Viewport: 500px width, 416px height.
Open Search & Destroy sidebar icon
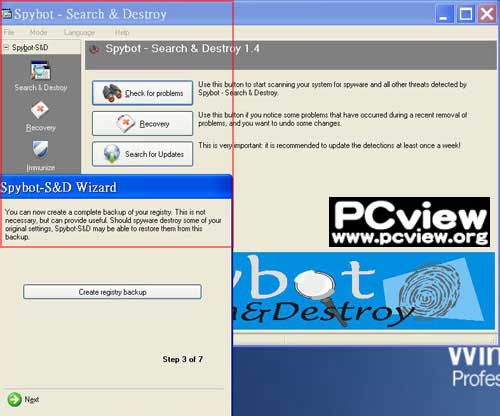[x=41, y=70]
